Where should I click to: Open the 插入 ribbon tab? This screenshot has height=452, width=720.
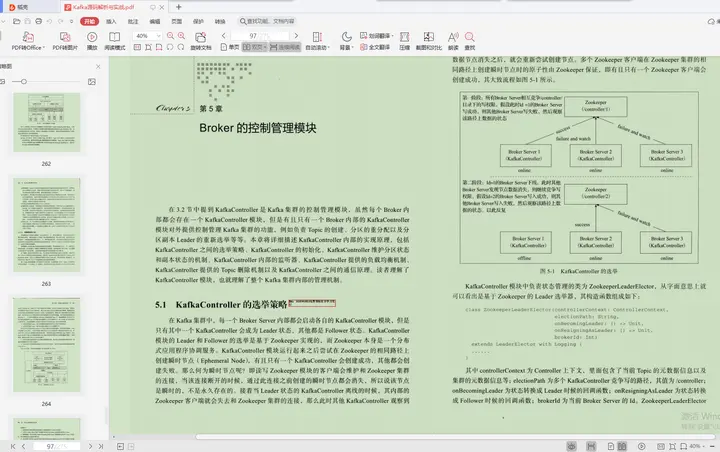point(111,21)
